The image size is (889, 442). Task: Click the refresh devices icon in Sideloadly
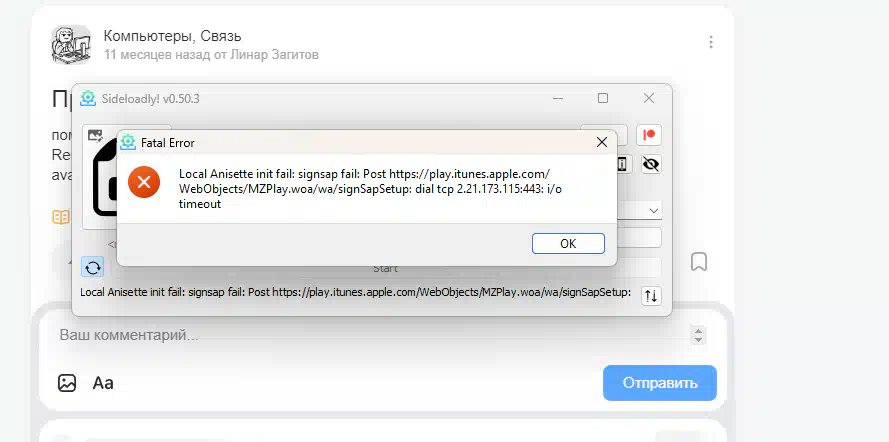(x=93, y=267)
